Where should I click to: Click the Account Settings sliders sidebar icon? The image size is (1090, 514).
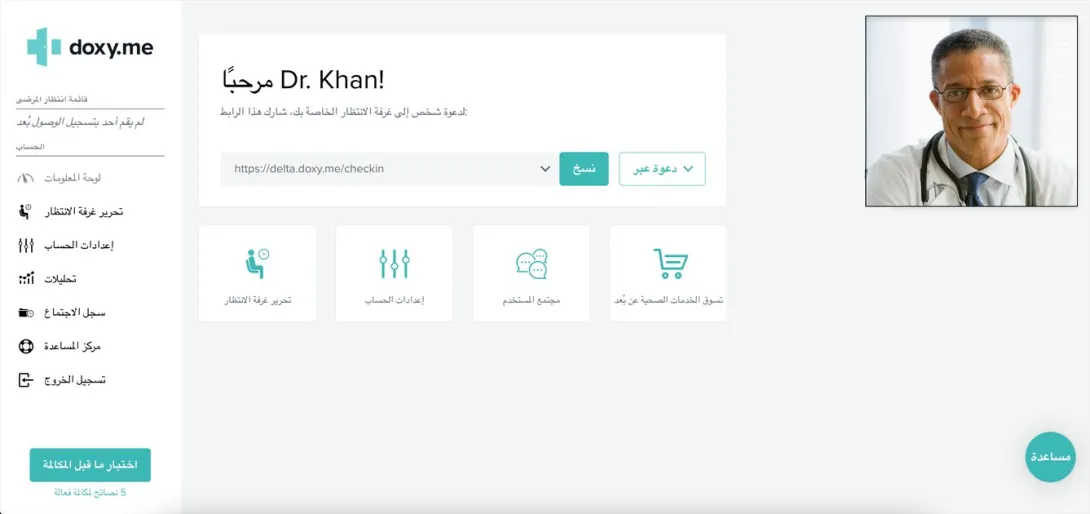[26, 245]
